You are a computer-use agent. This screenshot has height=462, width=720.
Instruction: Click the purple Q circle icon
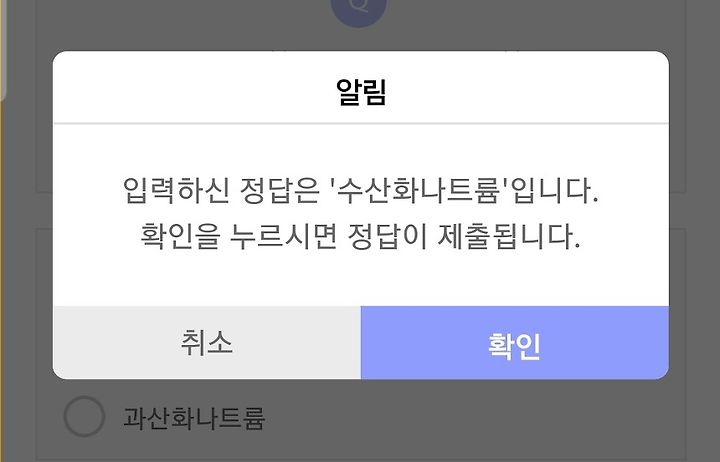pos(359,11)
